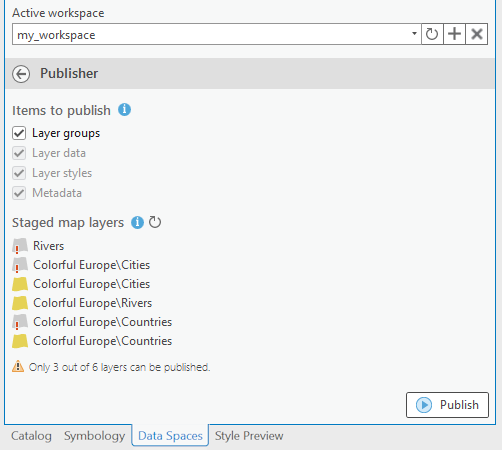The image size is (502, 450).
Task: Toggle the Layer styles checkbox
Action: [x=19, y=173]
